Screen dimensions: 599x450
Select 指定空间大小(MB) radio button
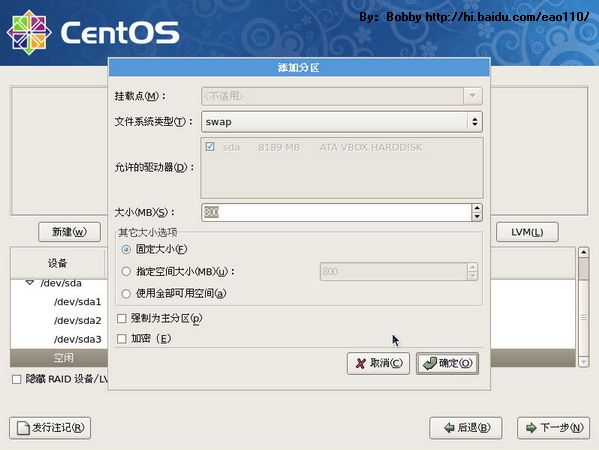126,272
